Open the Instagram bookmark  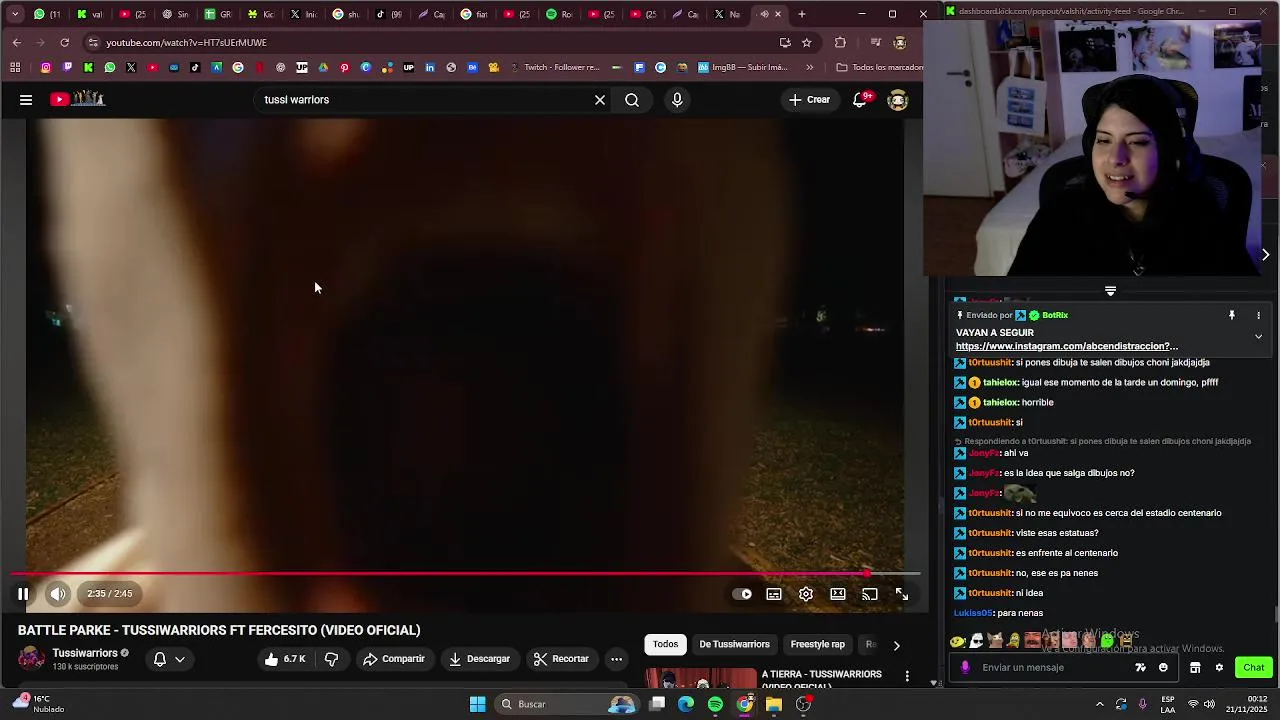(x=46, y=68)
